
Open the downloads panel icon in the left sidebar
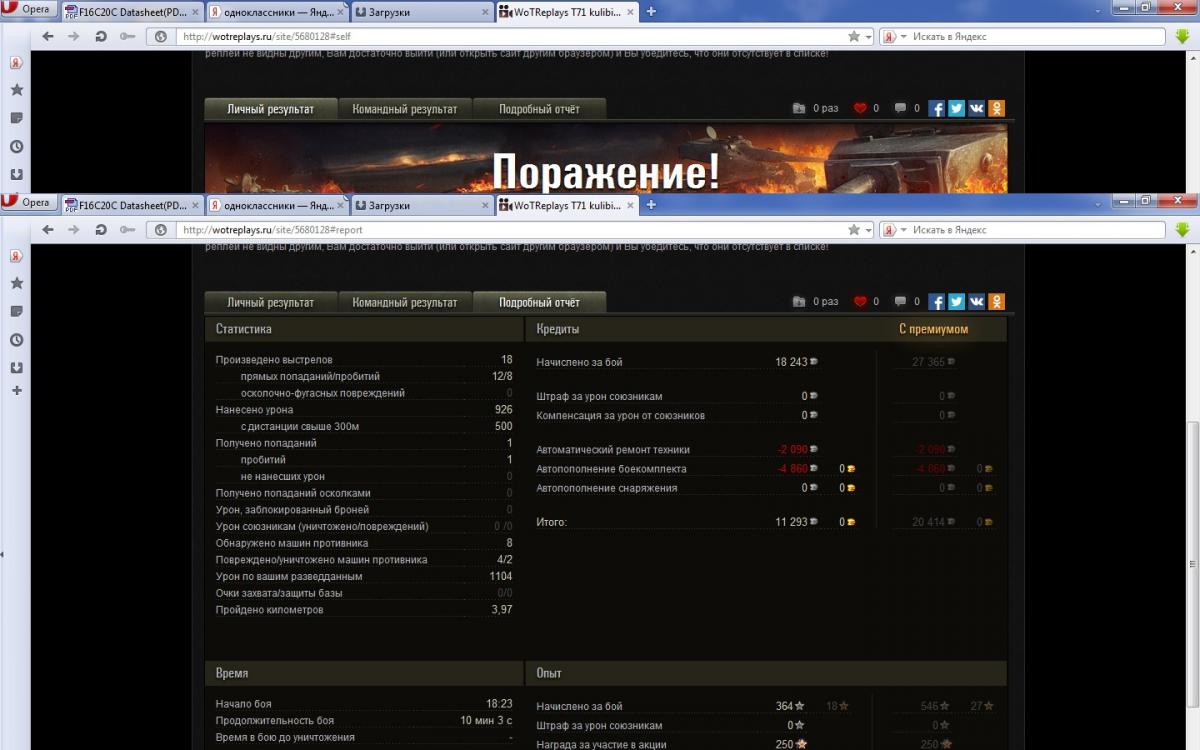(x=16, y=367)
